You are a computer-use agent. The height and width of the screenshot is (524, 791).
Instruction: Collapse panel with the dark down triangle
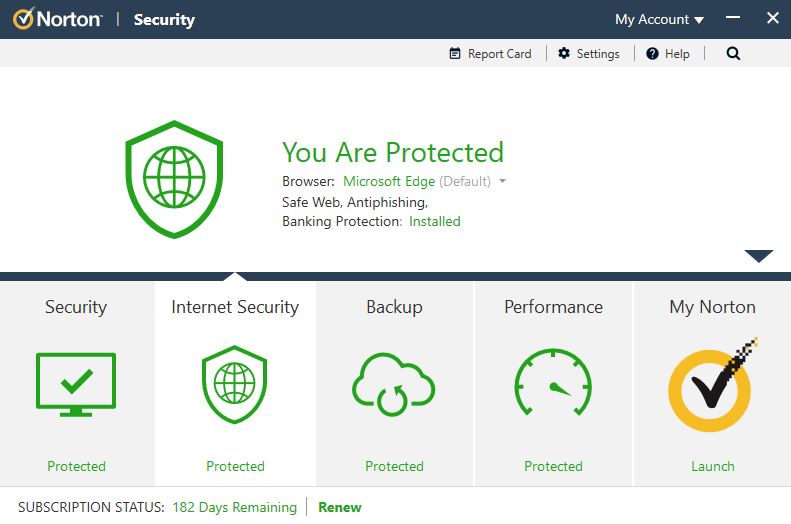(x=758, y=256)
